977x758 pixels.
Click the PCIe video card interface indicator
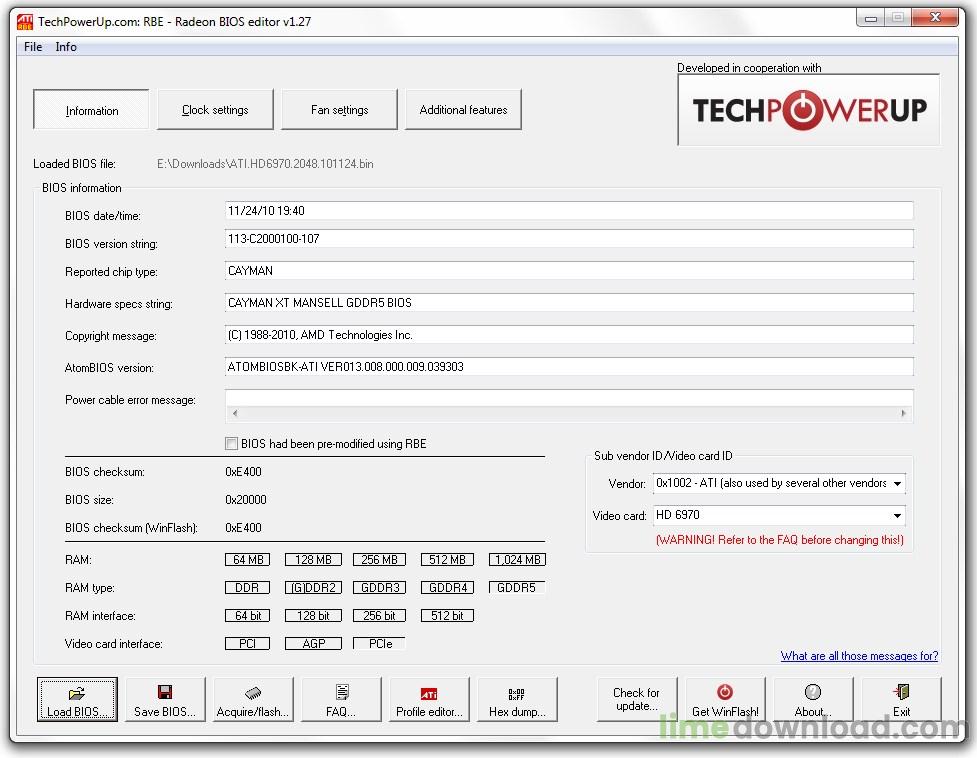(379, 643)
